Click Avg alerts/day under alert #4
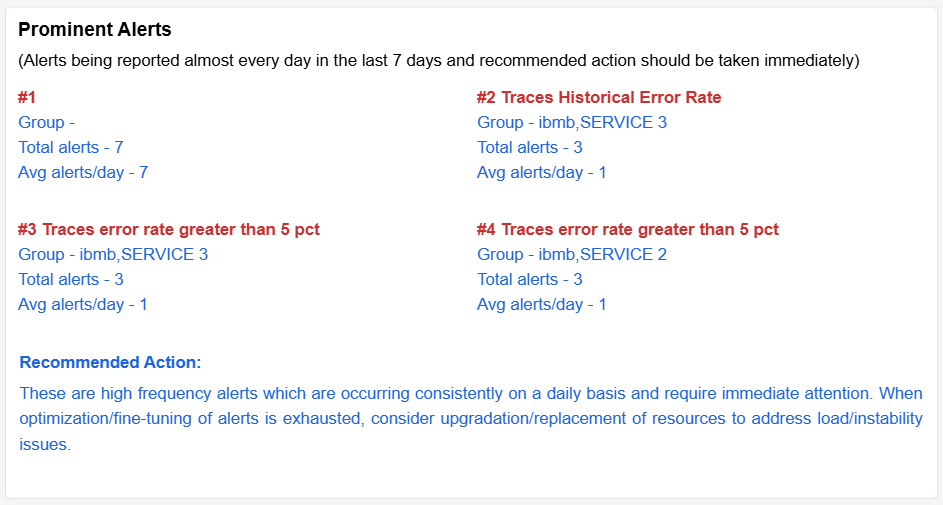 (x=542, y=304)
